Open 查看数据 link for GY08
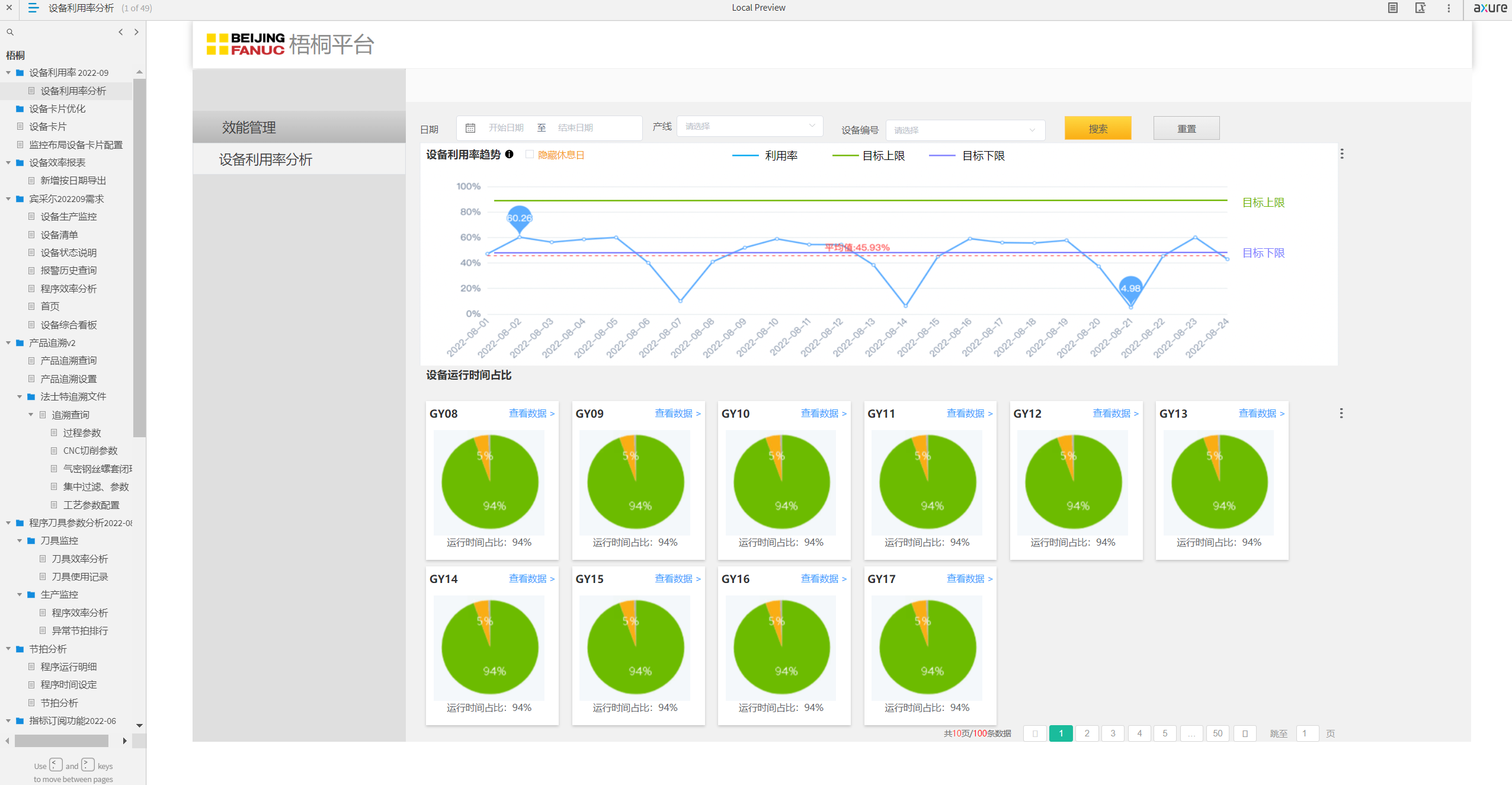The width and height of the screenshot is (1512, 785). click(531, 414)
